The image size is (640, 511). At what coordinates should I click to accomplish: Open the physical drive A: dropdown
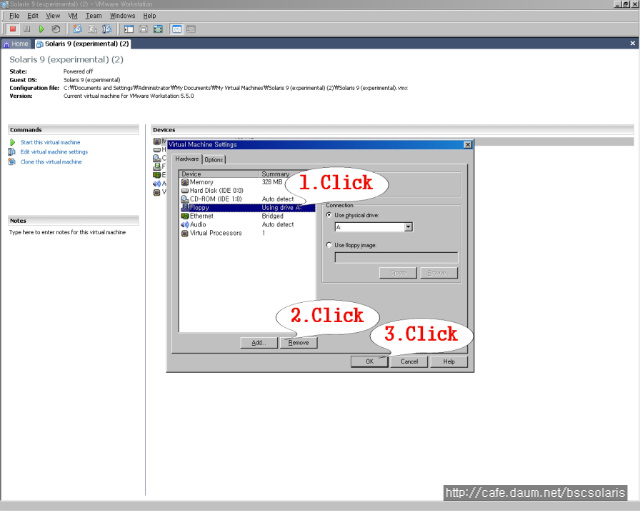pyautogui.click(x=408, y=227)
